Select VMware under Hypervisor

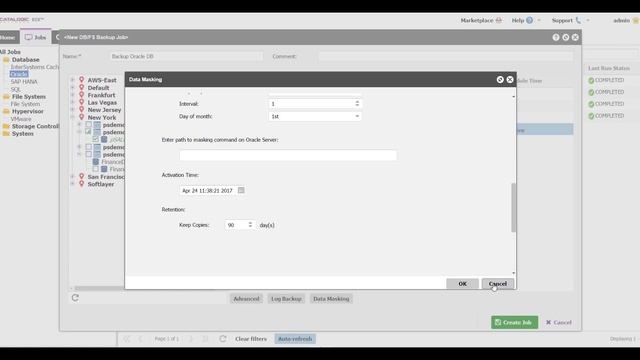pyautogui.click(x=21, y=119)
